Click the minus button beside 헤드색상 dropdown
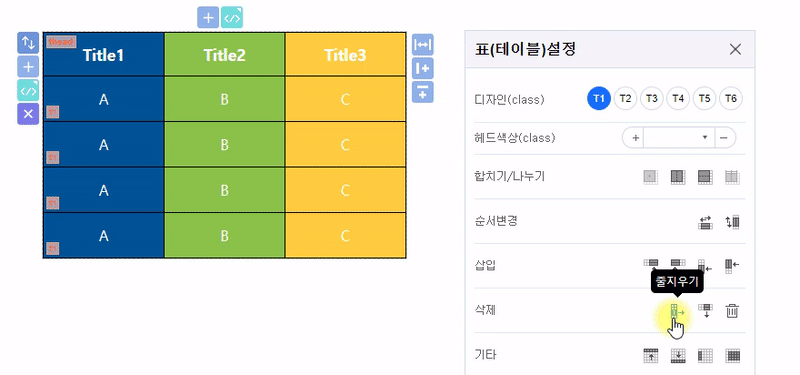 click(x=724, y=138)
